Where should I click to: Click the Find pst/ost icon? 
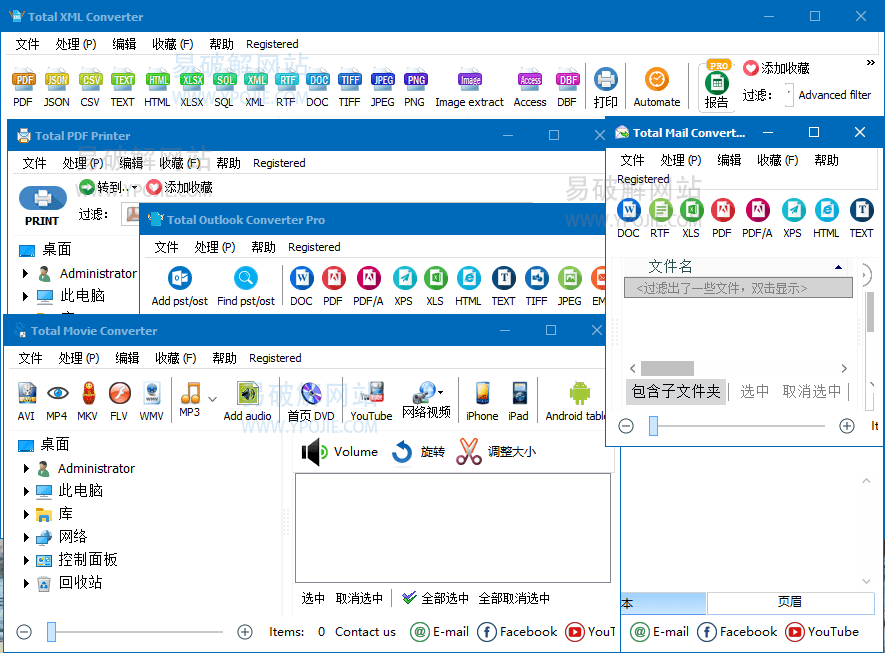click(x=245, y=279)
